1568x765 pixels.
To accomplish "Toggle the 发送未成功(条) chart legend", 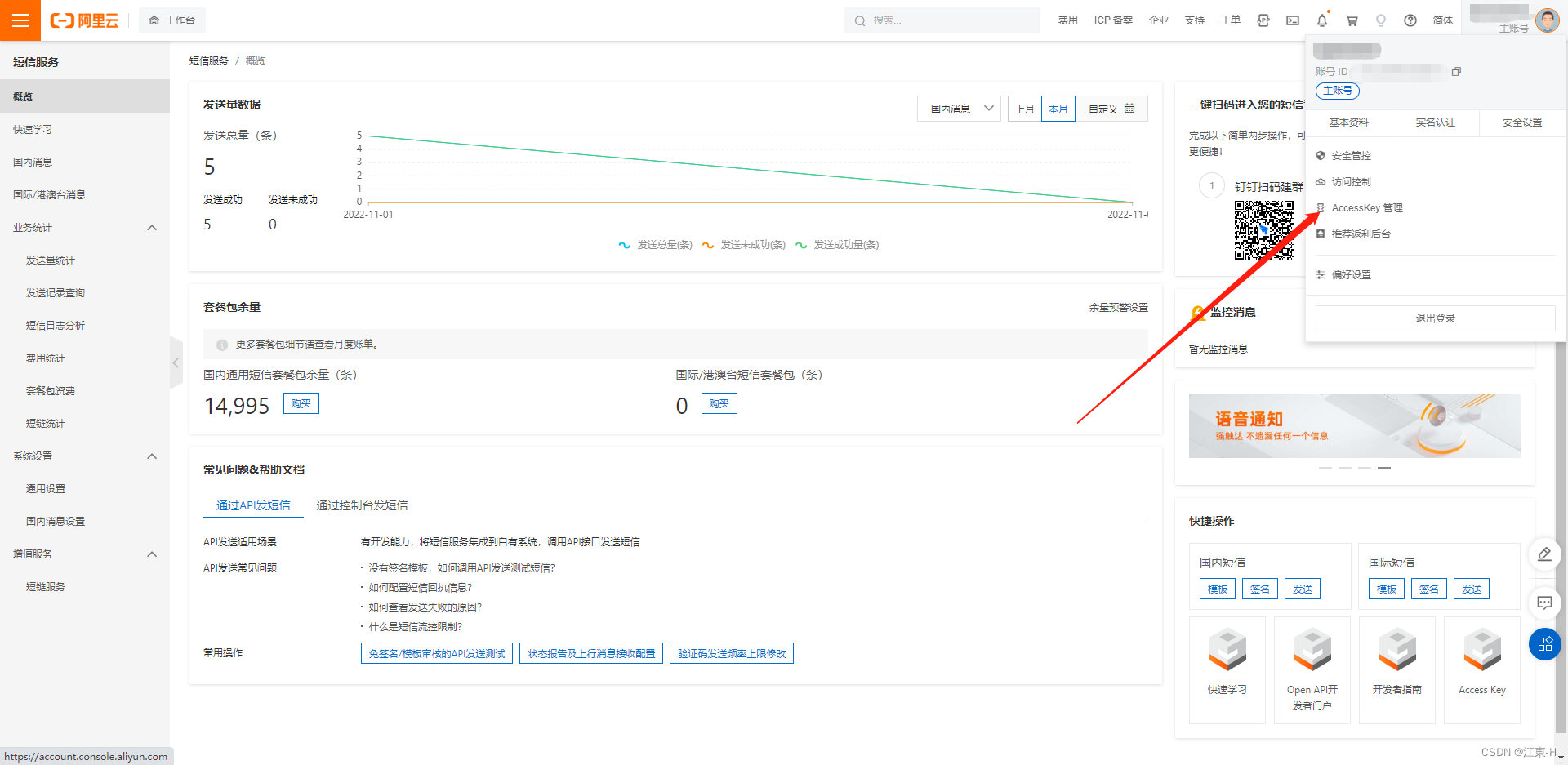I will (x=744, y=245).
